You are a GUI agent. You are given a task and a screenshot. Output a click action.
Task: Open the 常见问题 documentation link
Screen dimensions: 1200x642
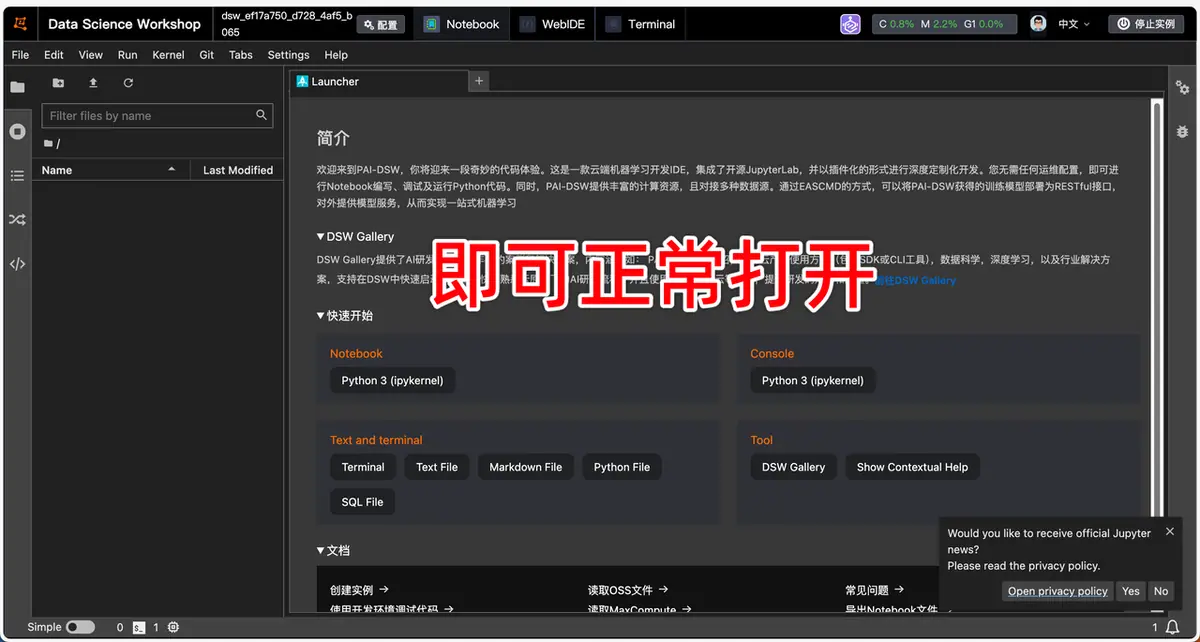click(x=874, y=590)
